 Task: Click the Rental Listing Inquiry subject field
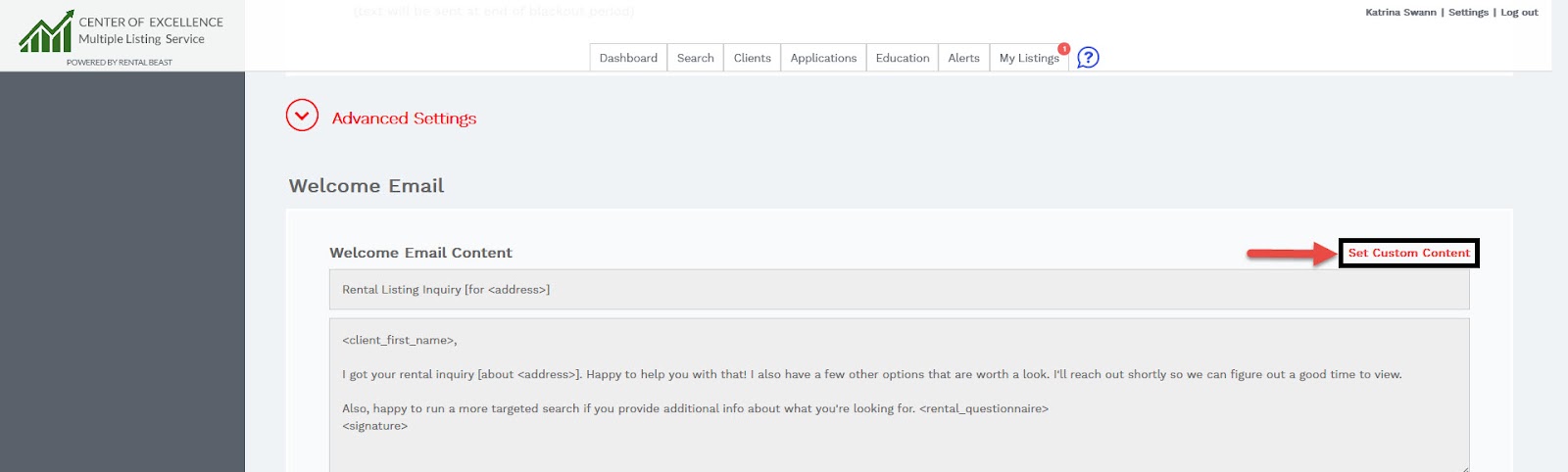click(899, 290)
